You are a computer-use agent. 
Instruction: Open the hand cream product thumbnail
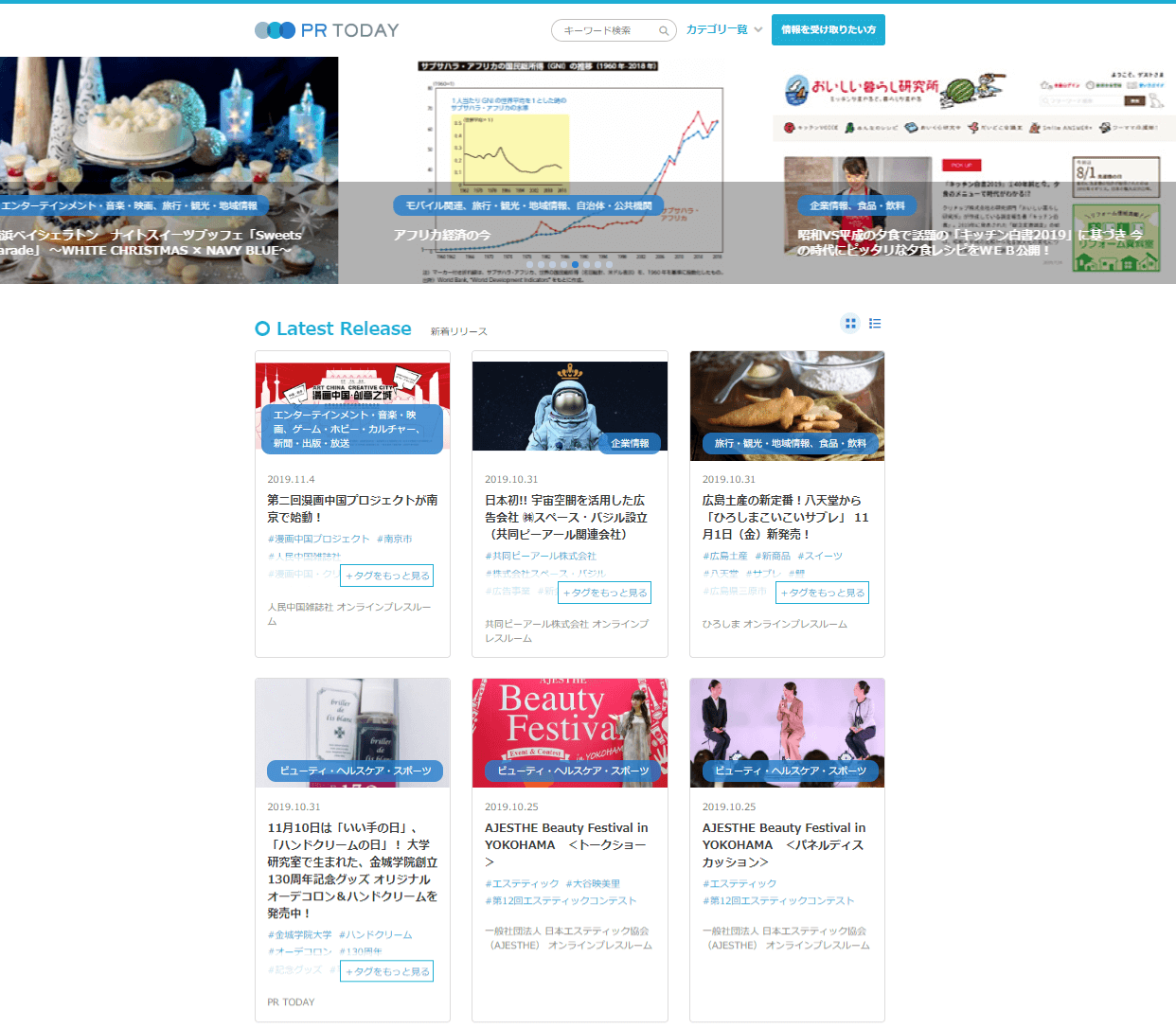click(x=352, y=733)
